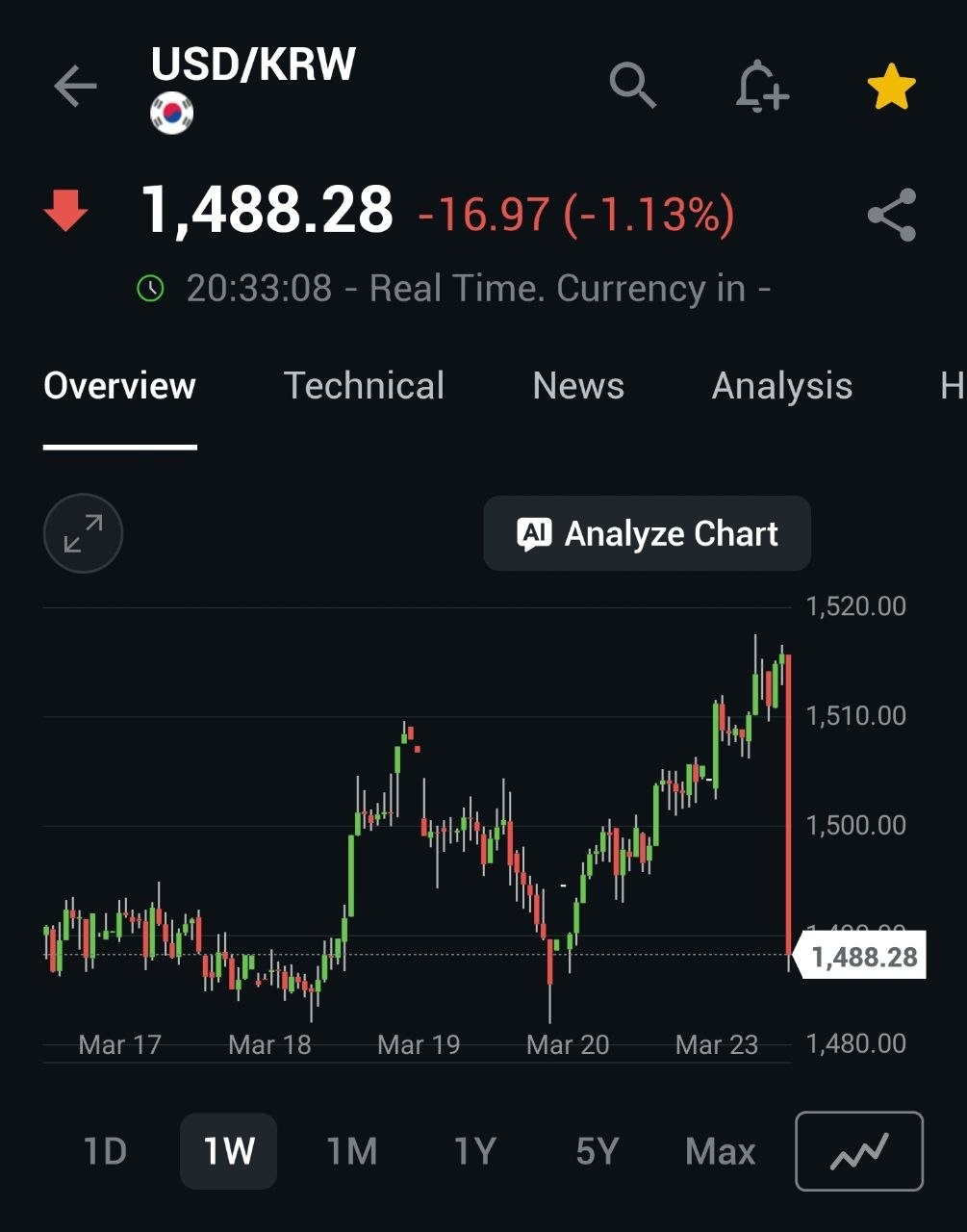
Task: Tap the 1,488.28 current price label on chart
Action: click(863, 957)
